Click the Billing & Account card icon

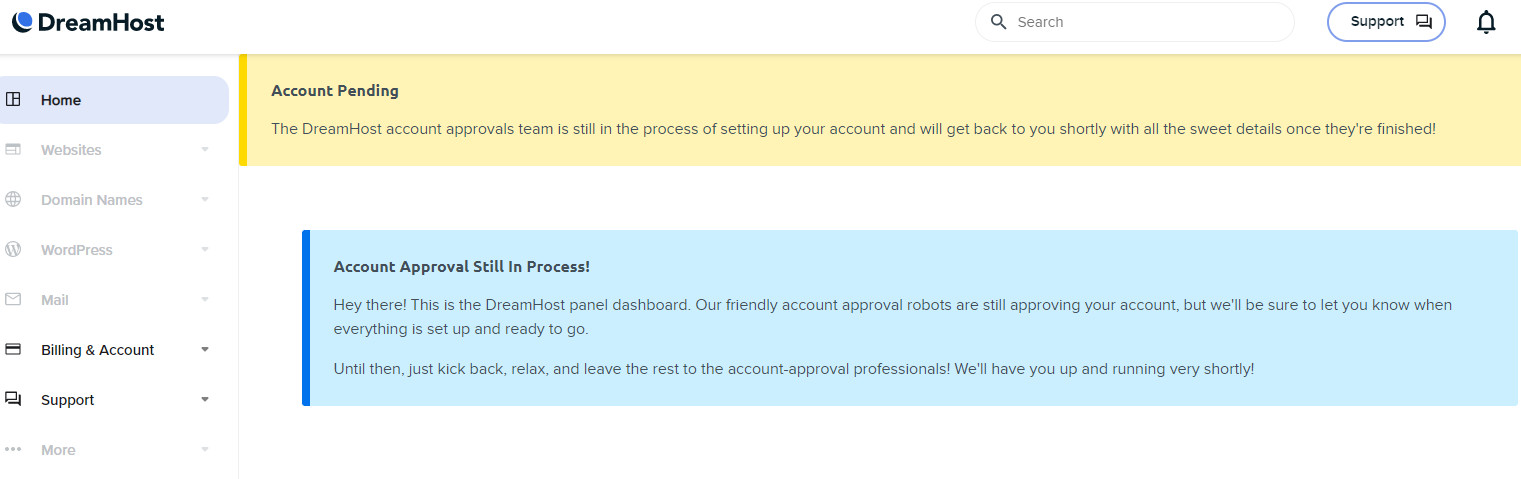coord(14,350)
